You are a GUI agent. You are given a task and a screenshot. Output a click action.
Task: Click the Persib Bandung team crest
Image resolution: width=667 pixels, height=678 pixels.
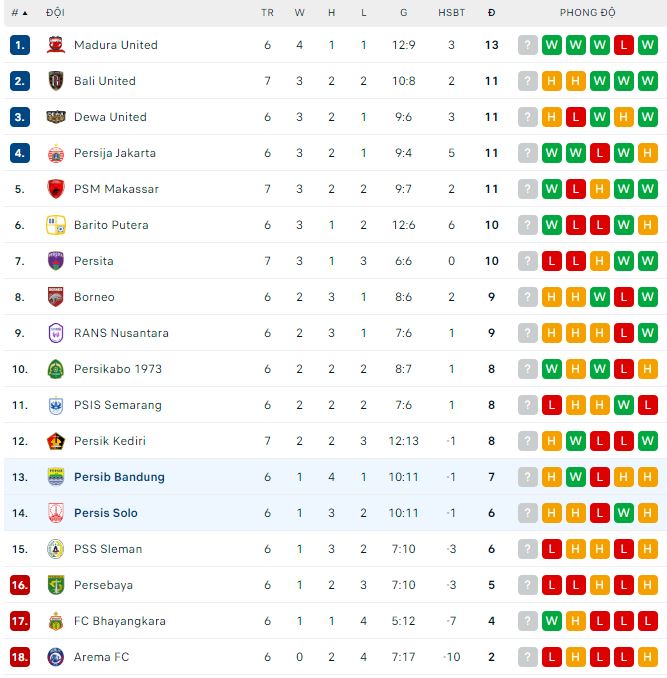(56, 477)
